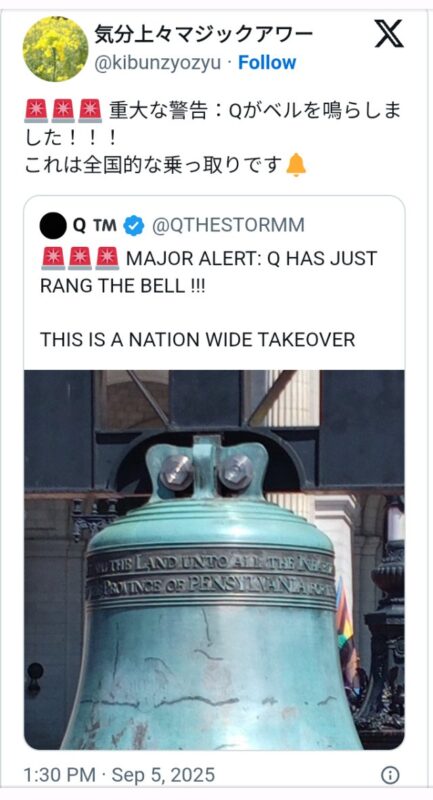Screen dimensions: 433x800
Task: Click the first siren emoji before 重大な警告
Action: tap(36, 111)
